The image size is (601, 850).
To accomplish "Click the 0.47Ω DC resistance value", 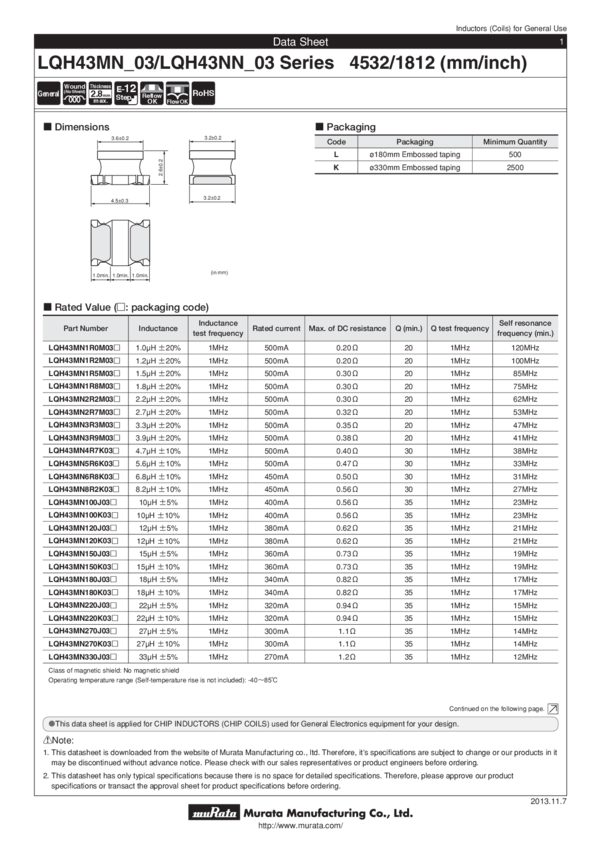I will point(347,463).
